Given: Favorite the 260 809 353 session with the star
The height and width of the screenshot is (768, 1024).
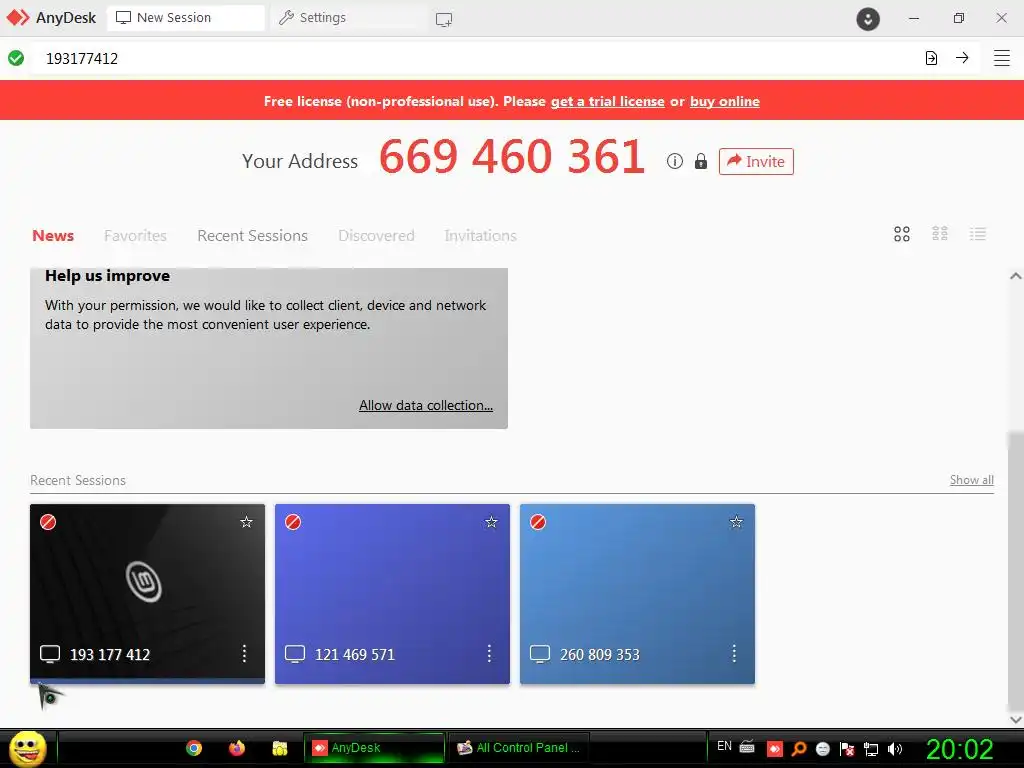Looking at the screenshot, I should coord(736,522).
